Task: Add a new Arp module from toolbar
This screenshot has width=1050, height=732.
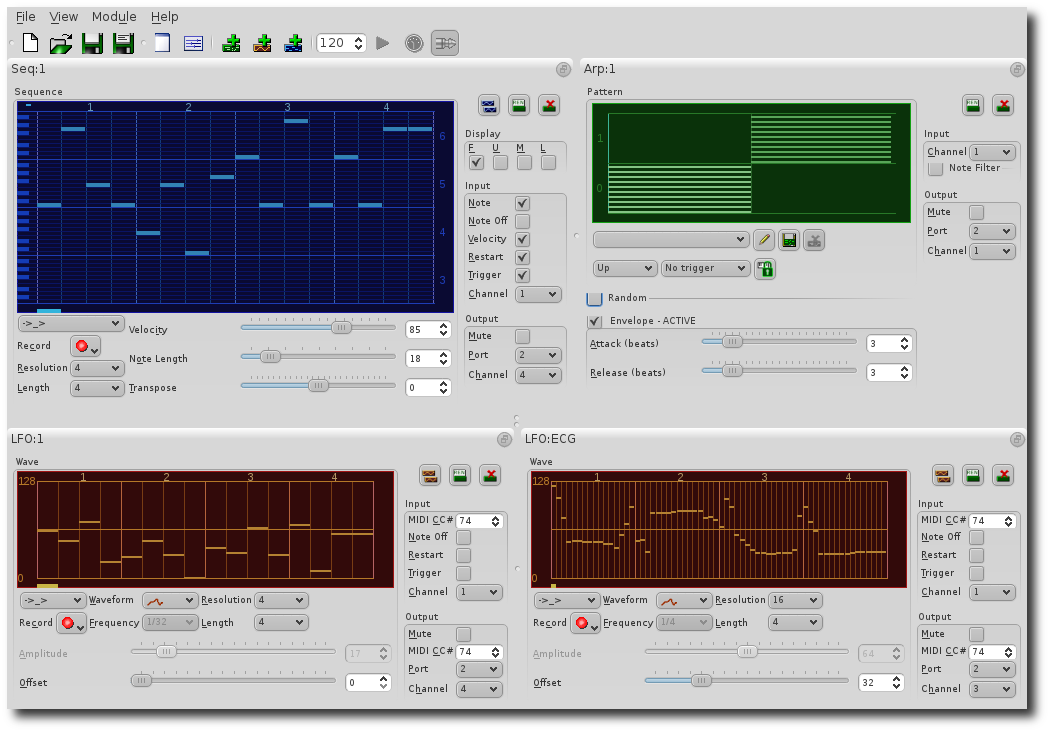Action: [x=232, y=43]
